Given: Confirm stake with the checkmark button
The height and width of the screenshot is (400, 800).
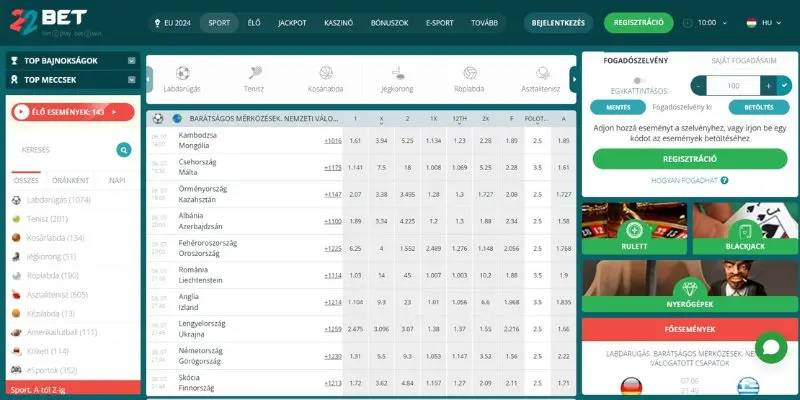Looking at the screenshot, I should tap(784, 86).
